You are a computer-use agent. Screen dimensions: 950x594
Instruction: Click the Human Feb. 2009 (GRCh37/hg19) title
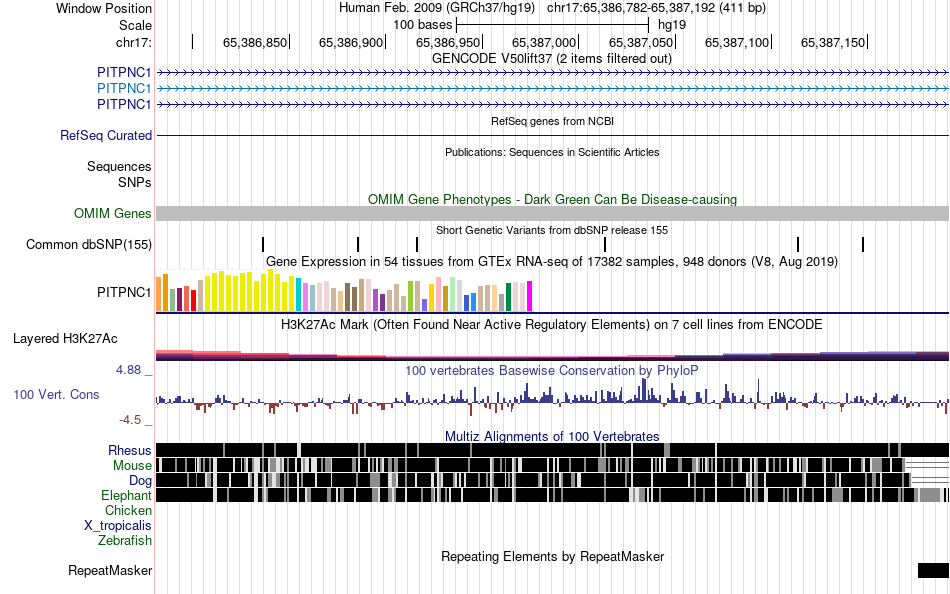437,8
